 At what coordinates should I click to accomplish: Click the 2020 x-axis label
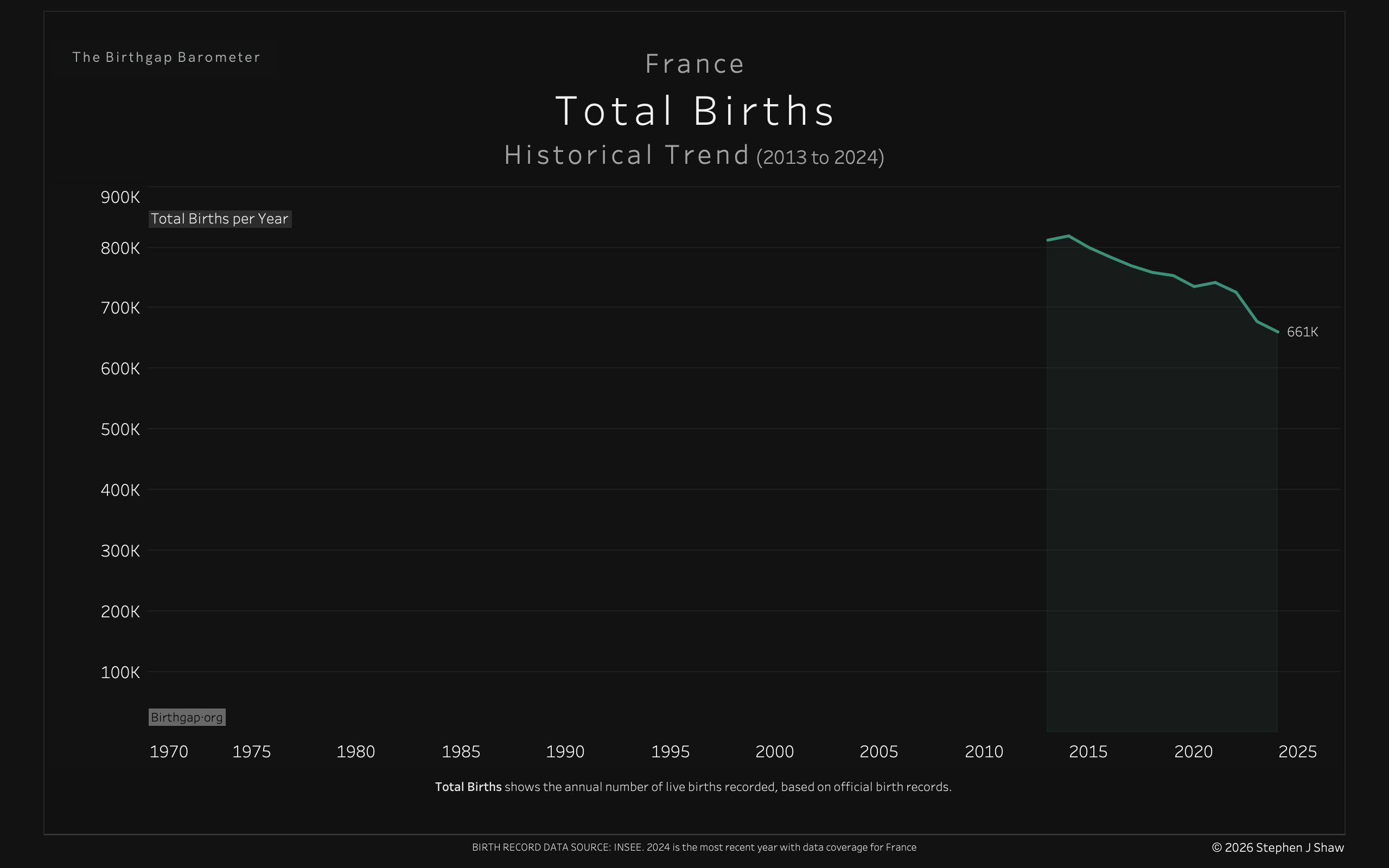tap(1193, 751)
